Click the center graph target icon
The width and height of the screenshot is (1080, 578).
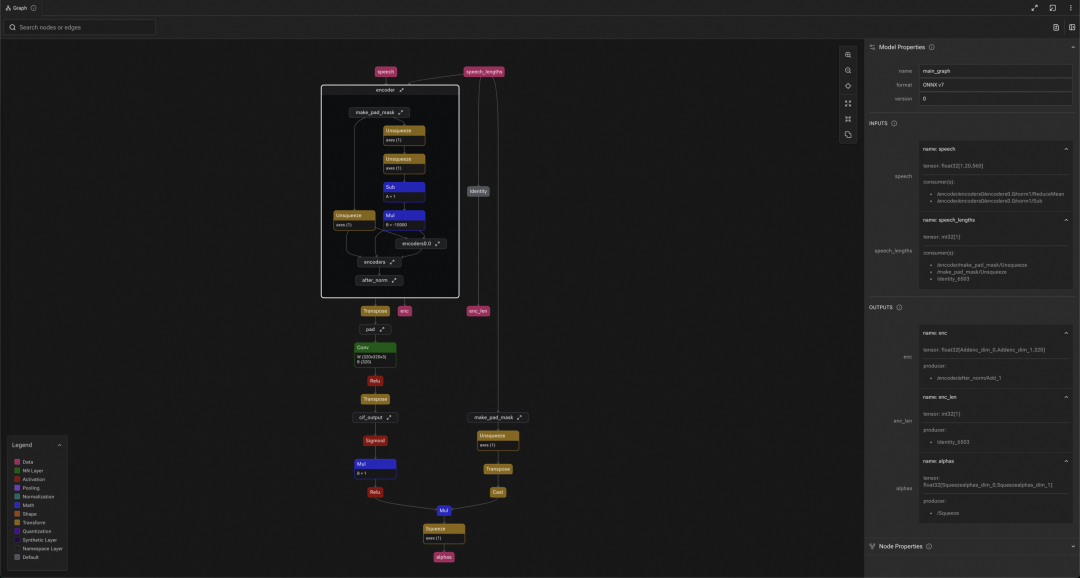848,86
